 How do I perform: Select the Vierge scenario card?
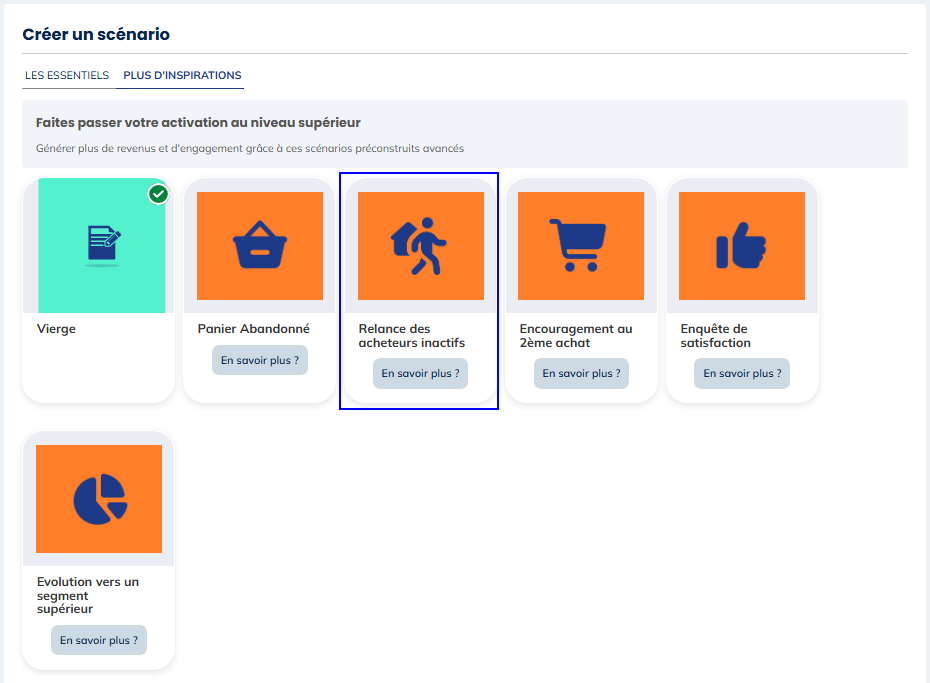(x=98, y=290)
